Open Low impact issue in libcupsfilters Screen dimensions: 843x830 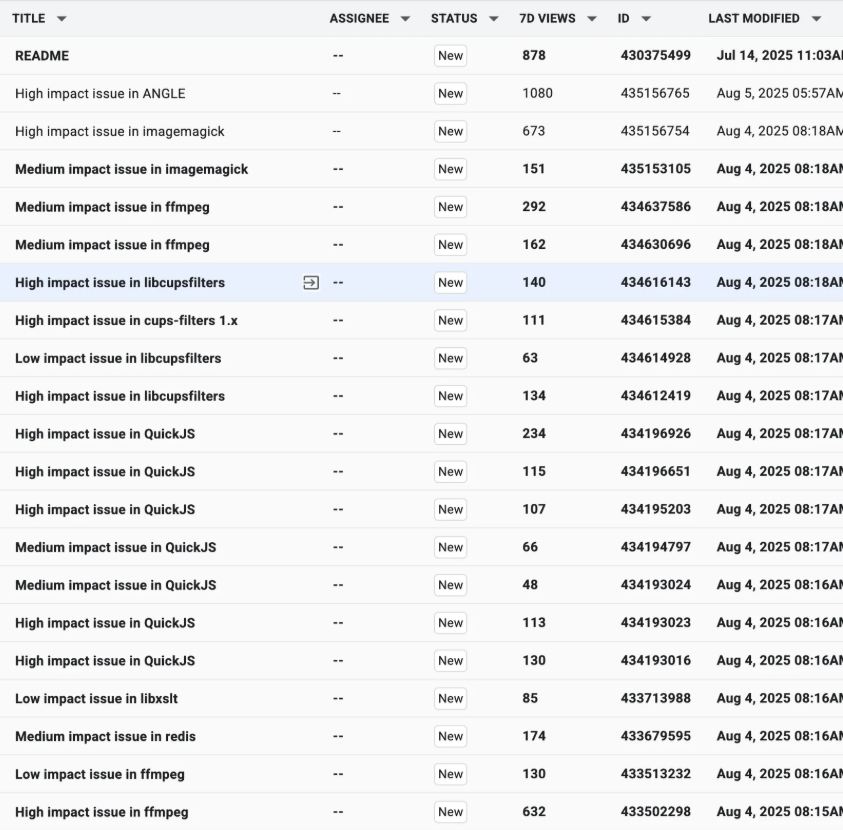[x=118, y=359]
